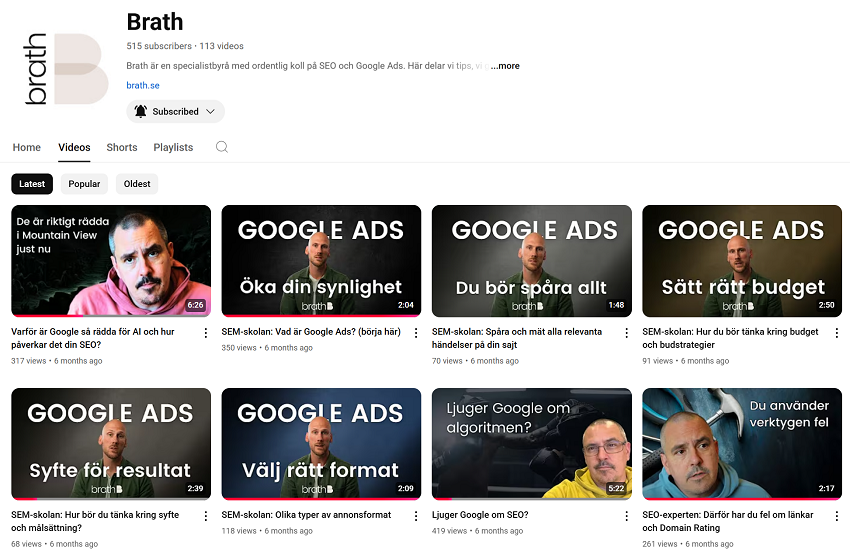Click '118 views • 6 months ago' metadata

tap(267, 531)
